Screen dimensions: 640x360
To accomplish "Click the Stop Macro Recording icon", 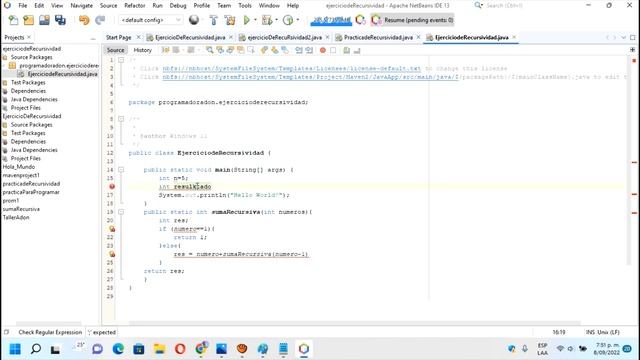I will pyautogui.click(x=333, y=50).
